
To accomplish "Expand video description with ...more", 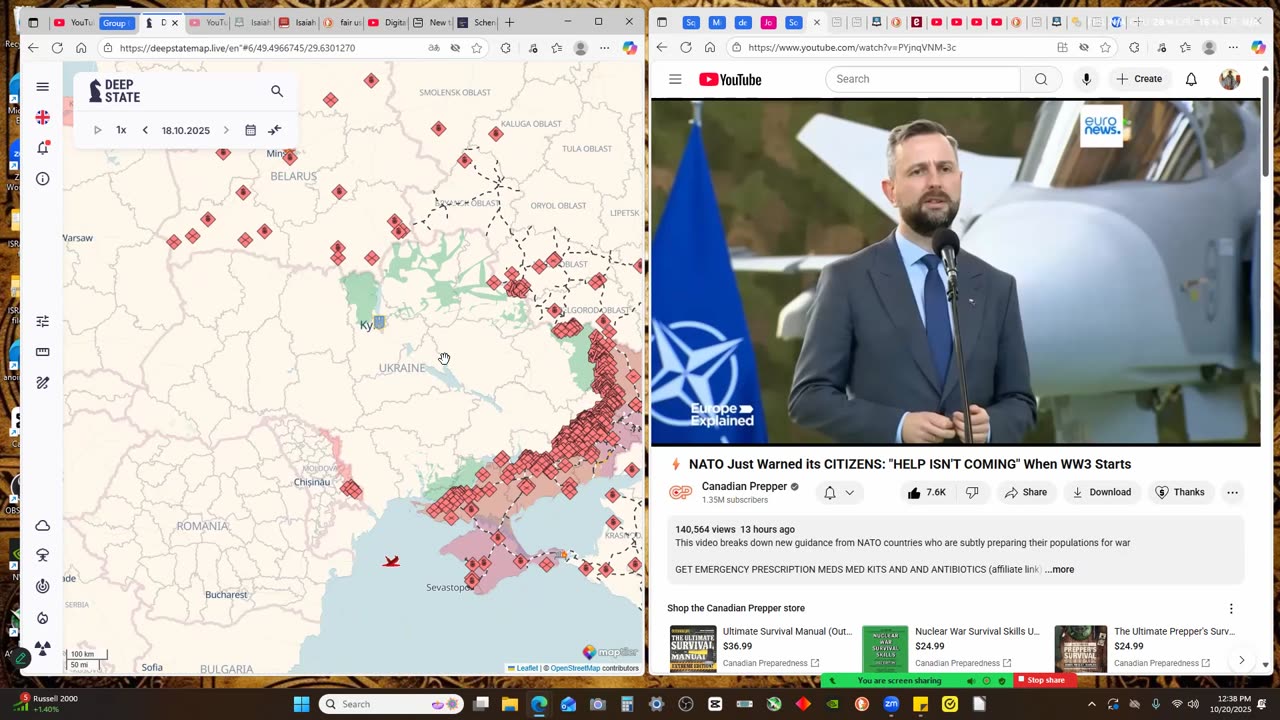I will 1060,569.
